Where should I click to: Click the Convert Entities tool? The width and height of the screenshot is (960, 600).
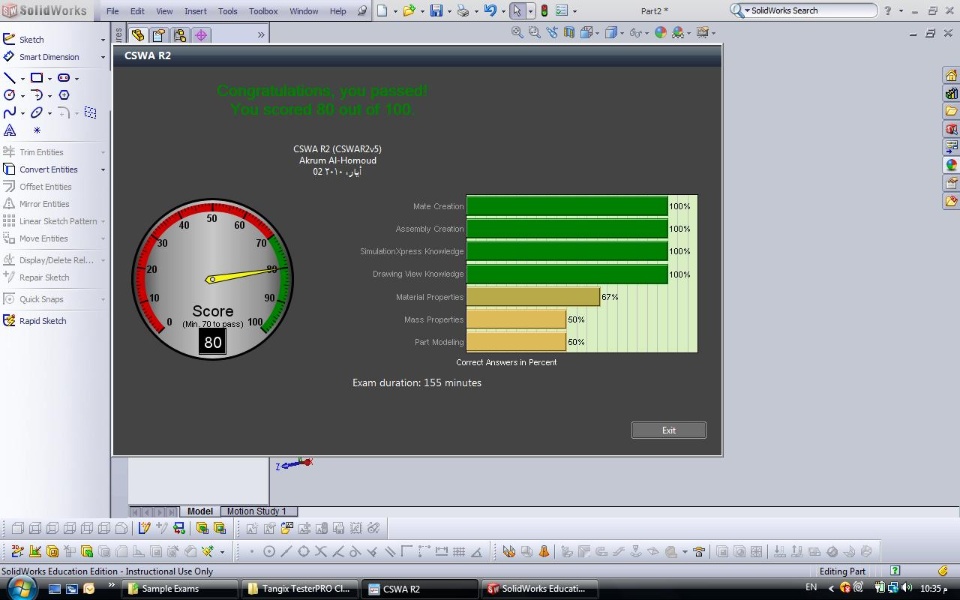(x=41, y=170)
